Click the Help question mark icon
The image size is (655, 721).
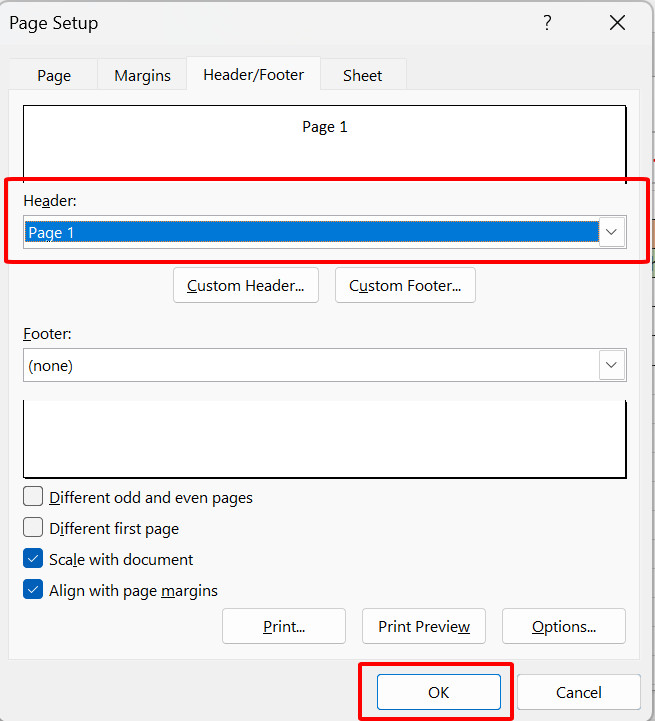click(547, 23)
